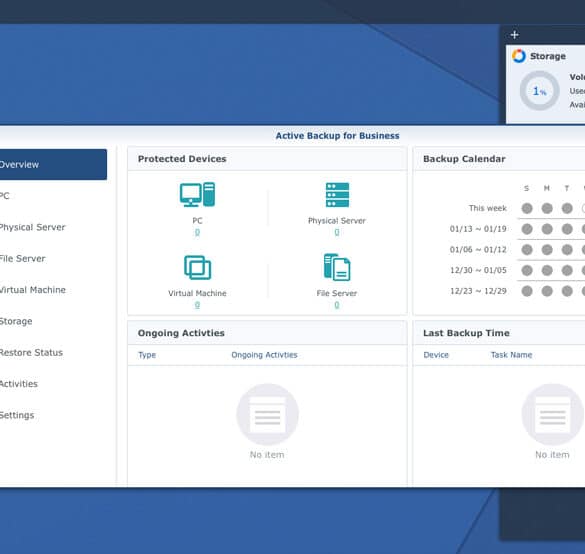
Task: Sort by Type column header
Action: [x=147, y=355]
